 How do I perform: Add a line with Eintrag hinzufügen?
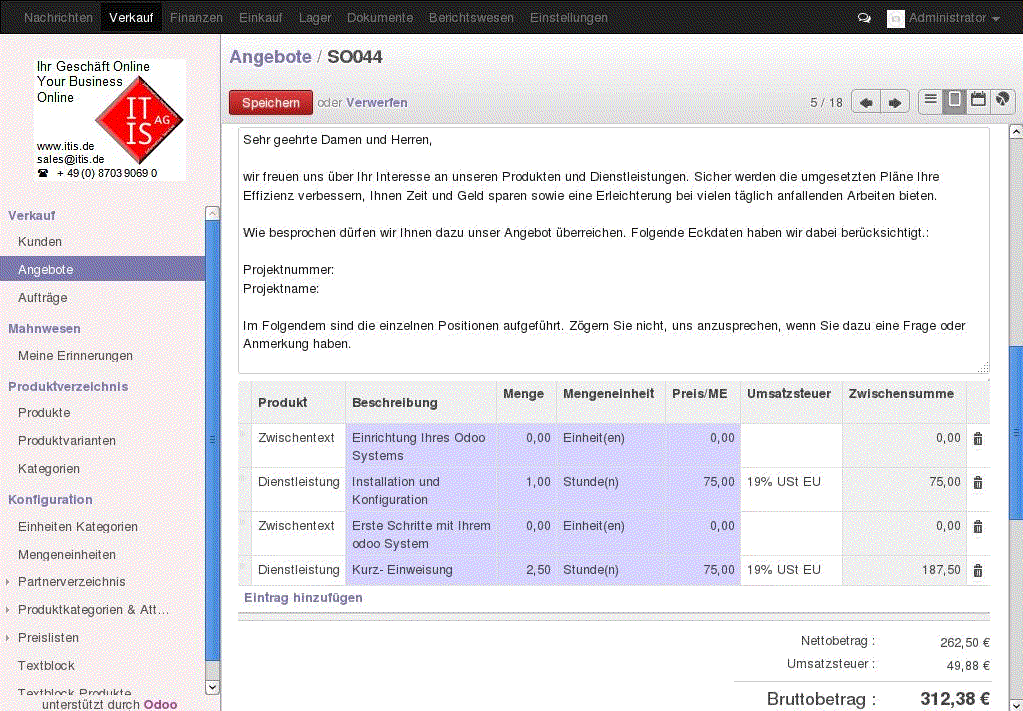point(303,598)
